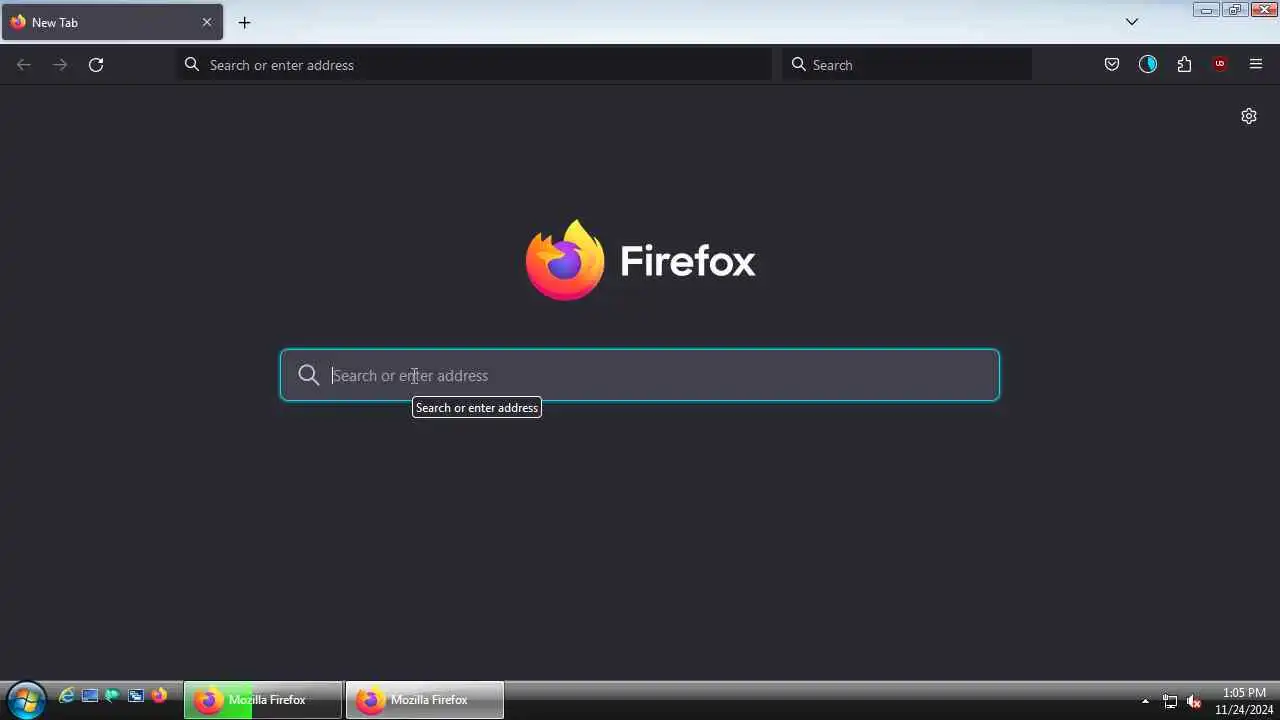Viewport: 1280px width, 720px height.
Task: Open the Extensions puzzle-piece menu
Action: pyautogui.click(x=1184, y=65)
